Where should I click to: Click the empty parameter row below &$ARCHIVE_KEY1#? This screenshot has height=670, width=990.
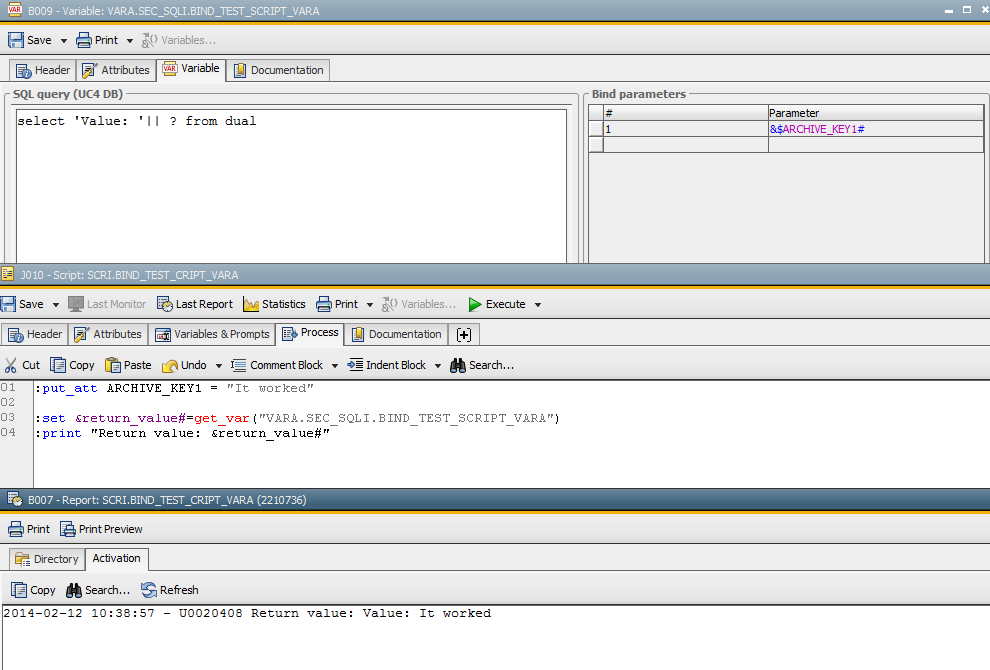point(876,145)
